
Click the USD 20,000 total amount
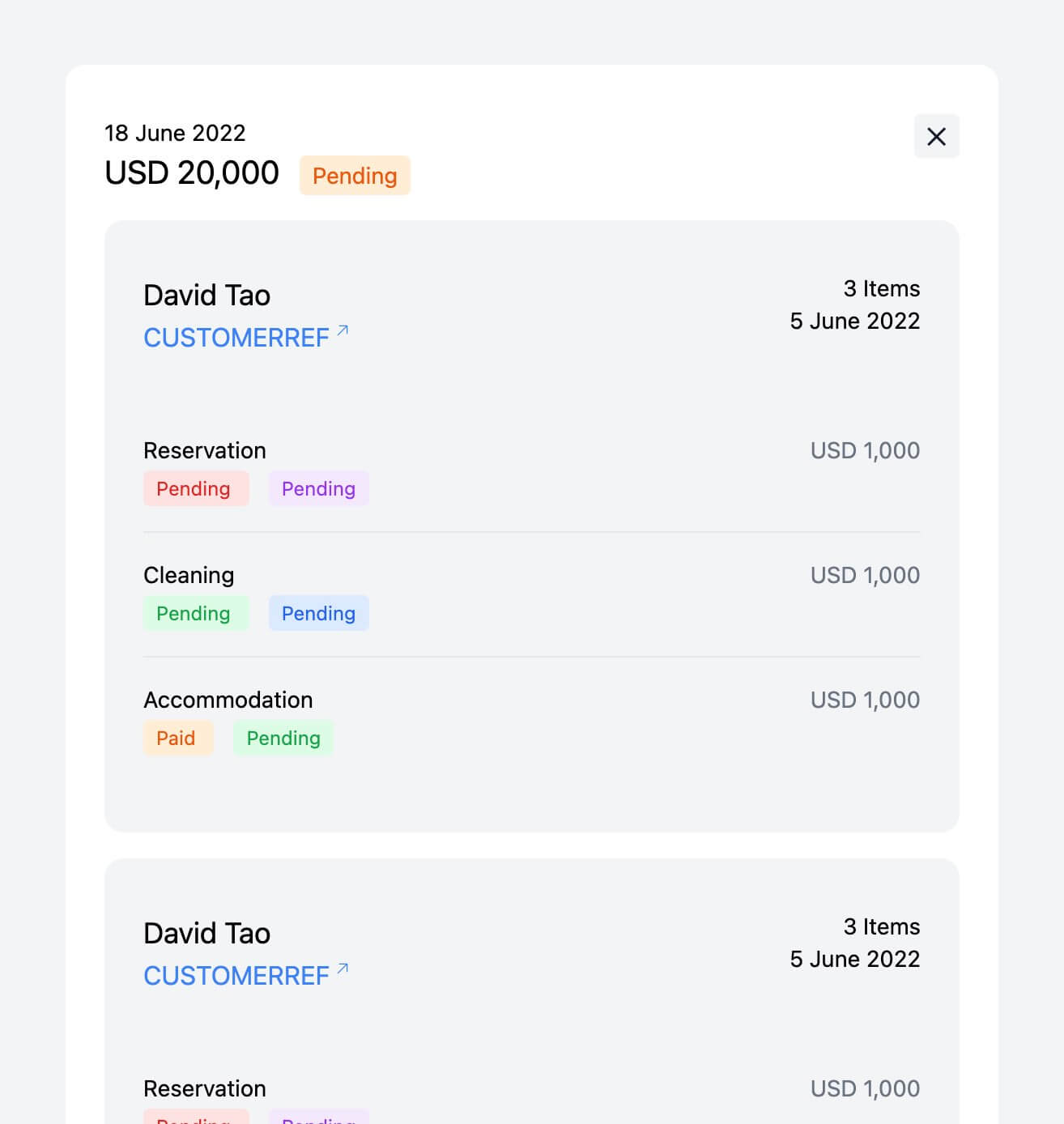click(192, 172)
